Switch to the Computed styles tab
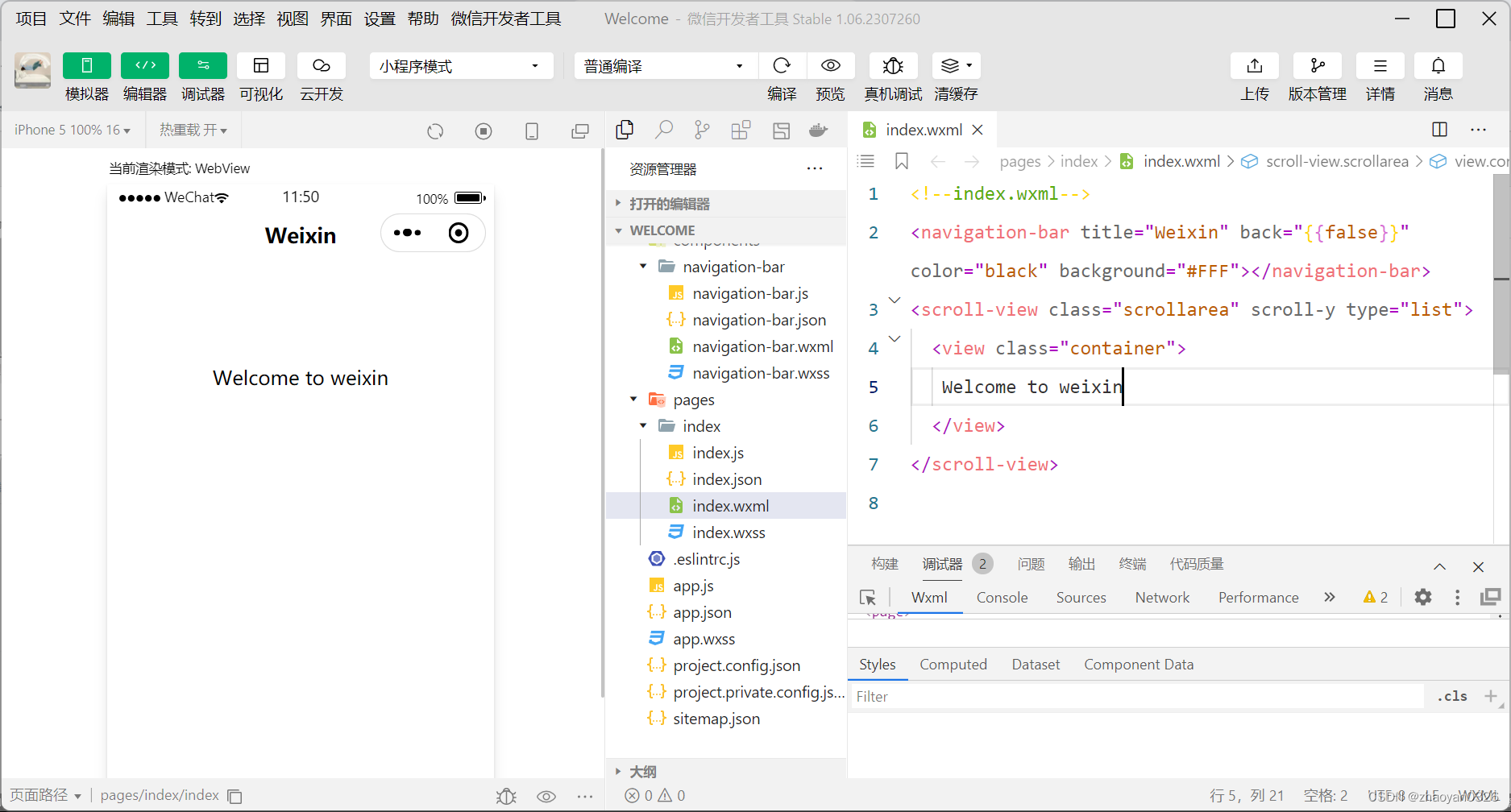 point(953,665)
